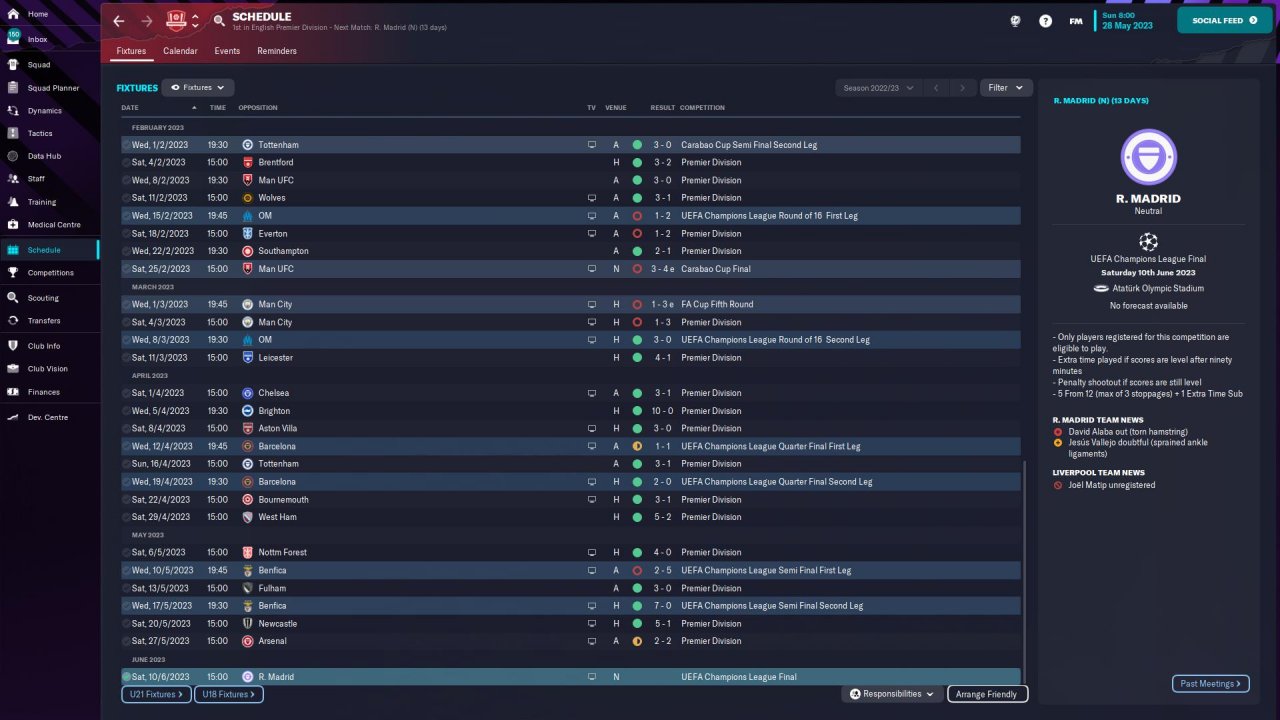Open the Filter dropdown

1005,88
